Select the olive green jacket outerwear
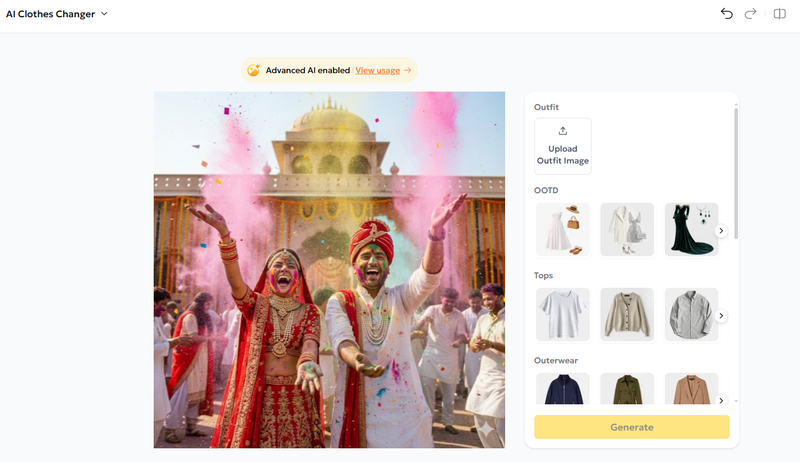This screenshot has width=800, height=462. (627, 389)
